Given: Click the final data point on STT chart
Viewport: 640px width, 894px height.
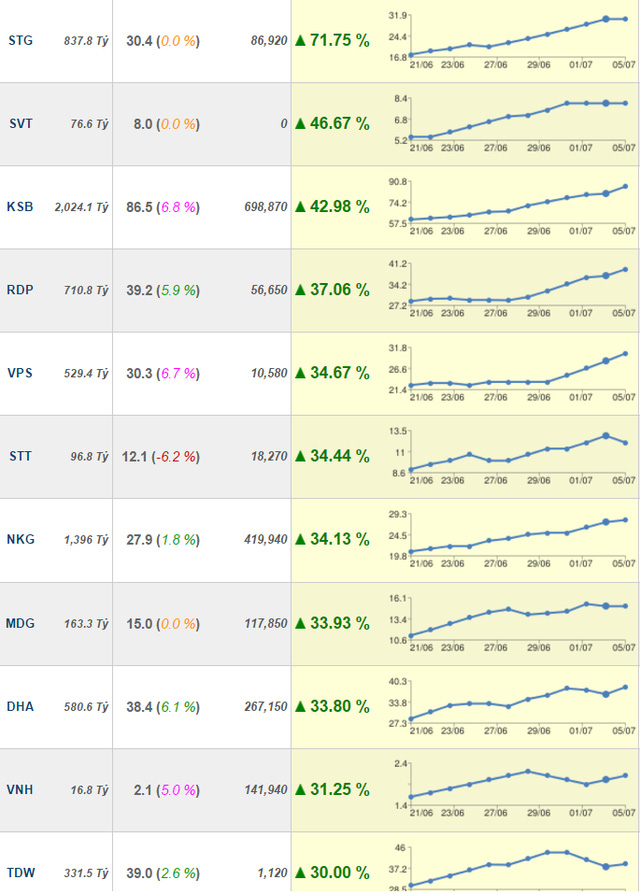Looking at the screenshot, I should click(x=626, y=443).
